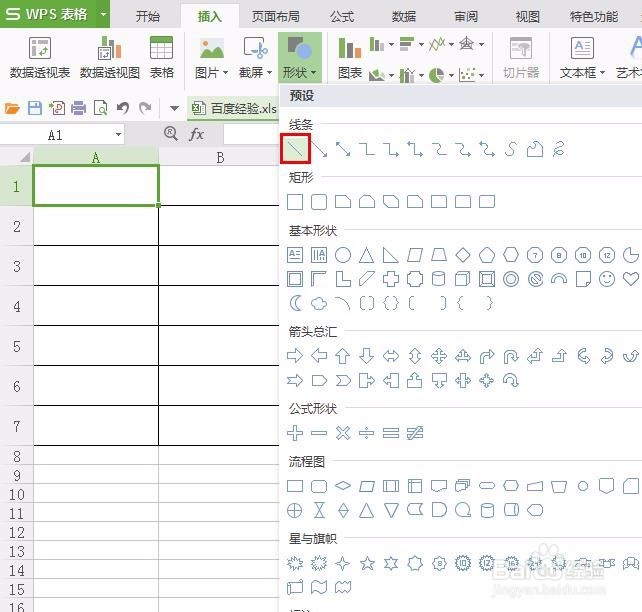Insert a rounded rectangle shape
Viewport: 642px width, 612px height.
coord(319,202)
